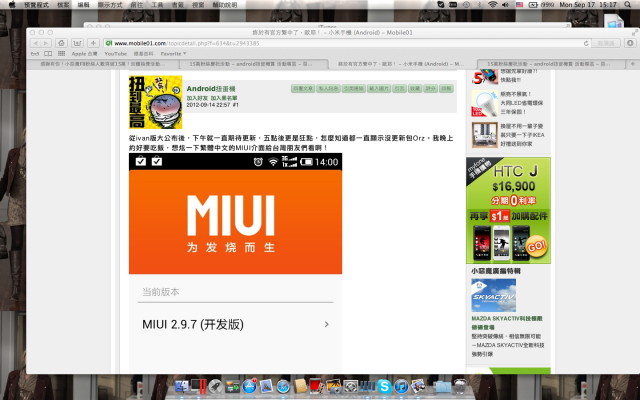Open the 編輯 menu

pos(83,5)
